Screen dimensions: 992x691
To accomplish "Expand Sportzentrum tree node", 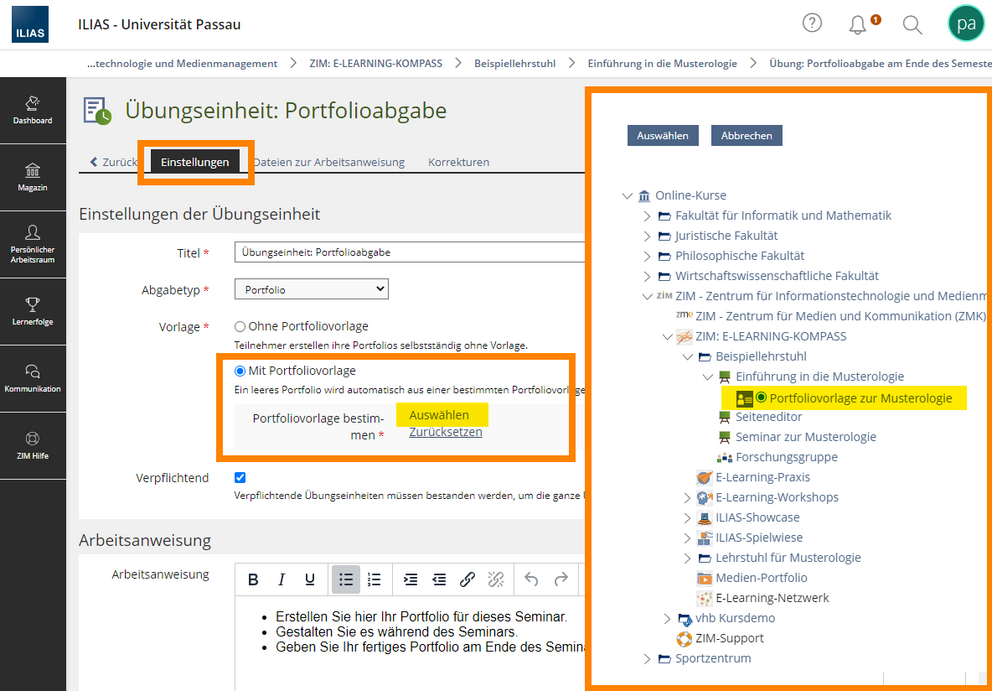I will click(647, 659).
